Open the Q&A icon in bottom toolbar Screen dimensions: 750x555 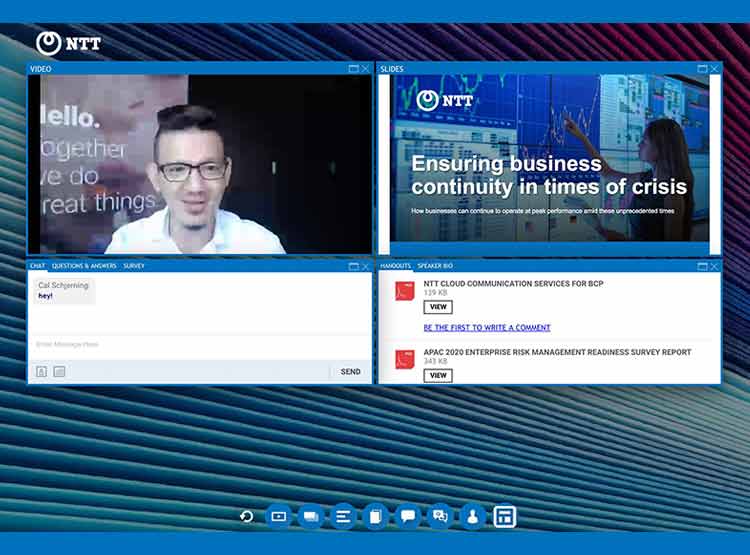(439, 516)
